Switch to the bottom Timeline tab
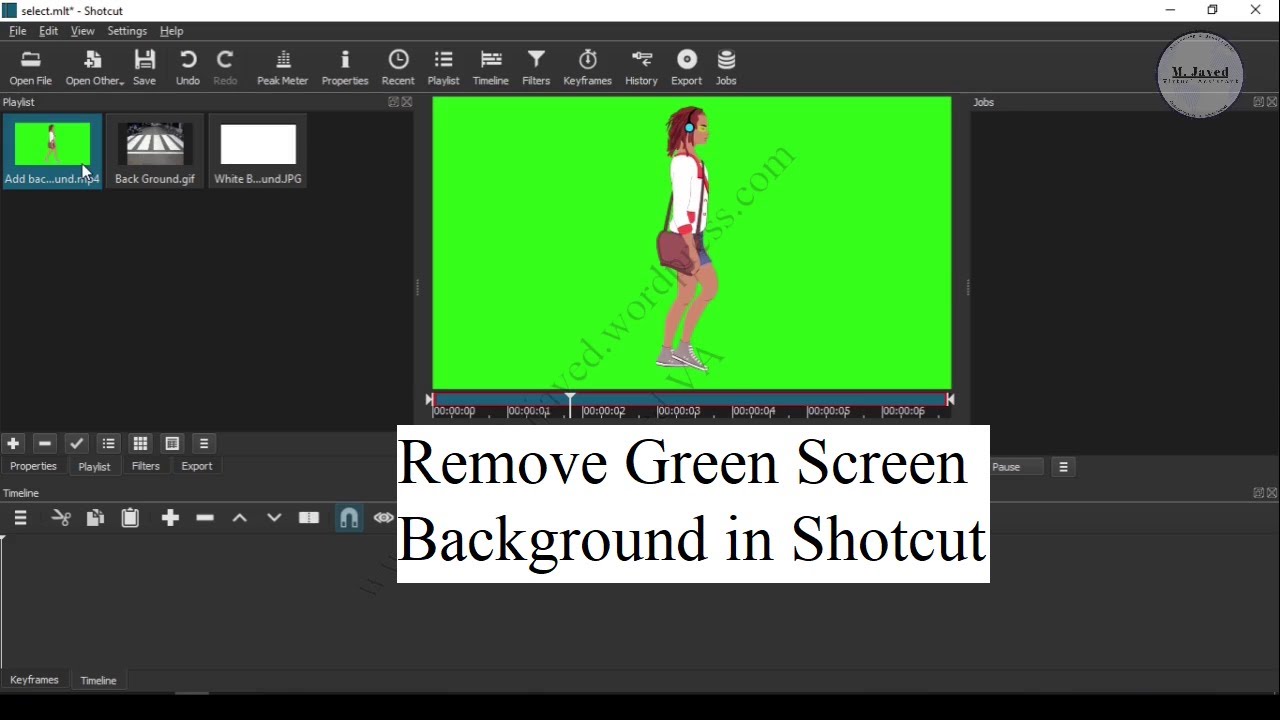This screenshot has height=720, width=1280. click(98, 681)
